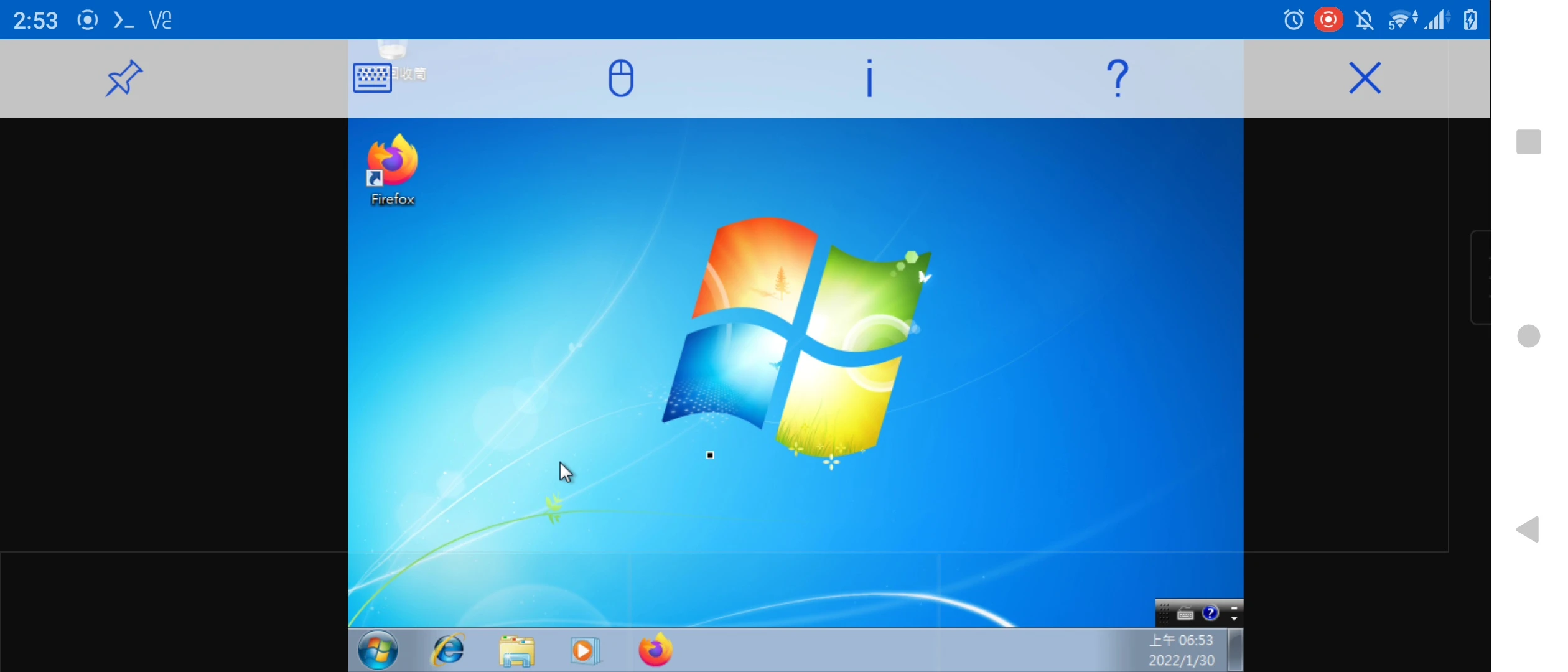Open the on-screen keyboard
Screen dimensions: 1568x672
(x=372, y=78)
